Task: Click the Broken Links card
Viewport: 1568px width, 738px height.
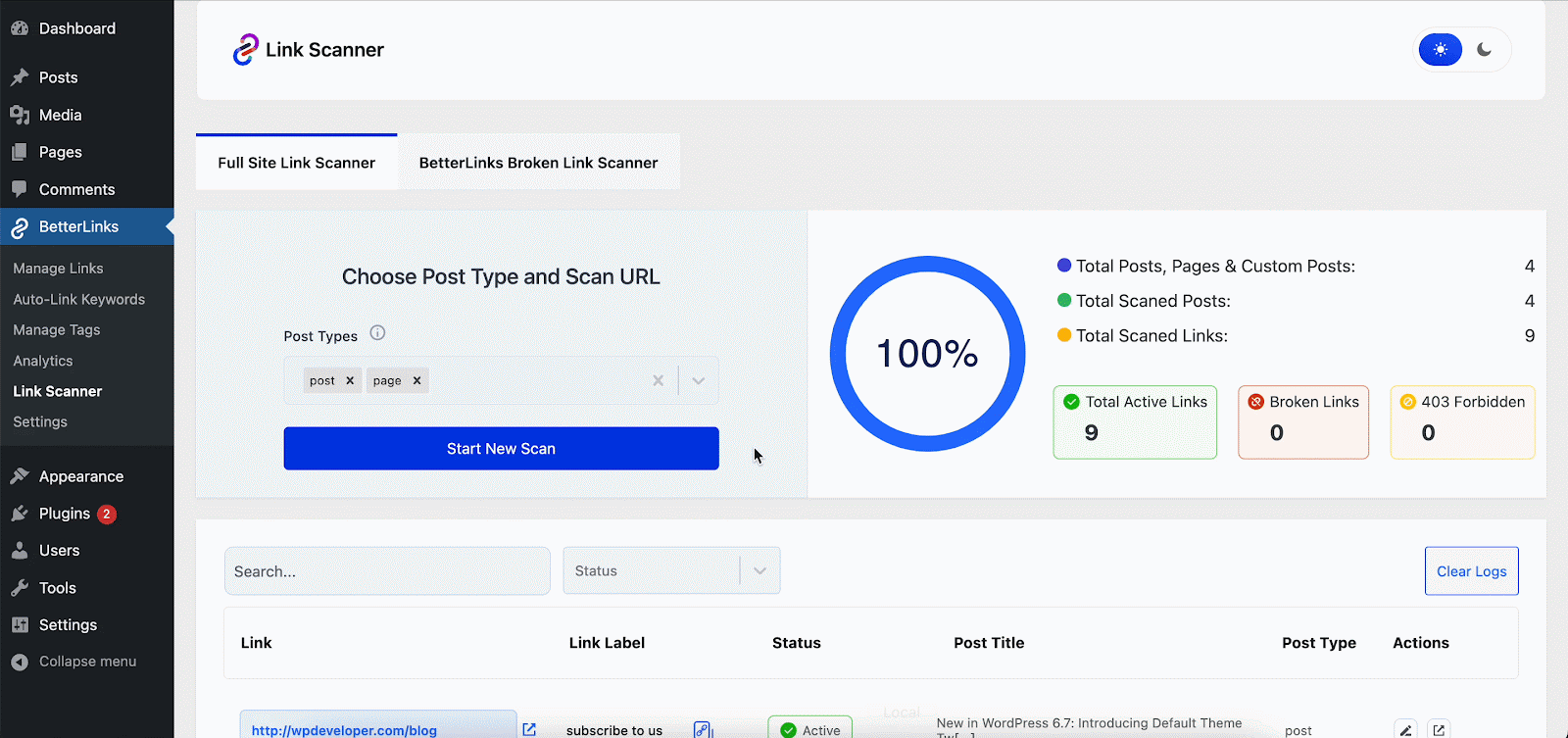Action: click(x=1303, y=422)
